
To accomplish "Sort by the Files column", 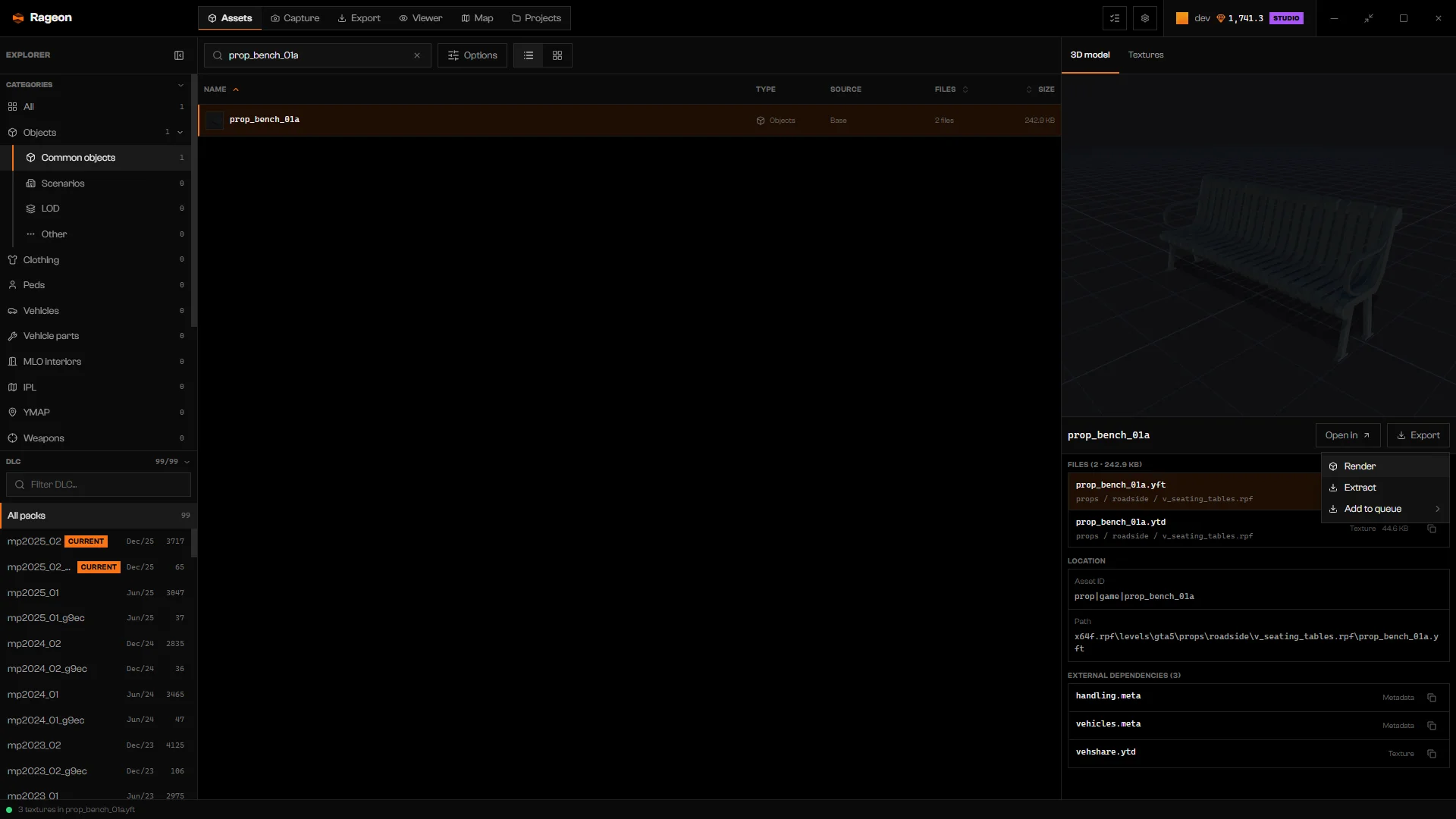I will (951, 89).
